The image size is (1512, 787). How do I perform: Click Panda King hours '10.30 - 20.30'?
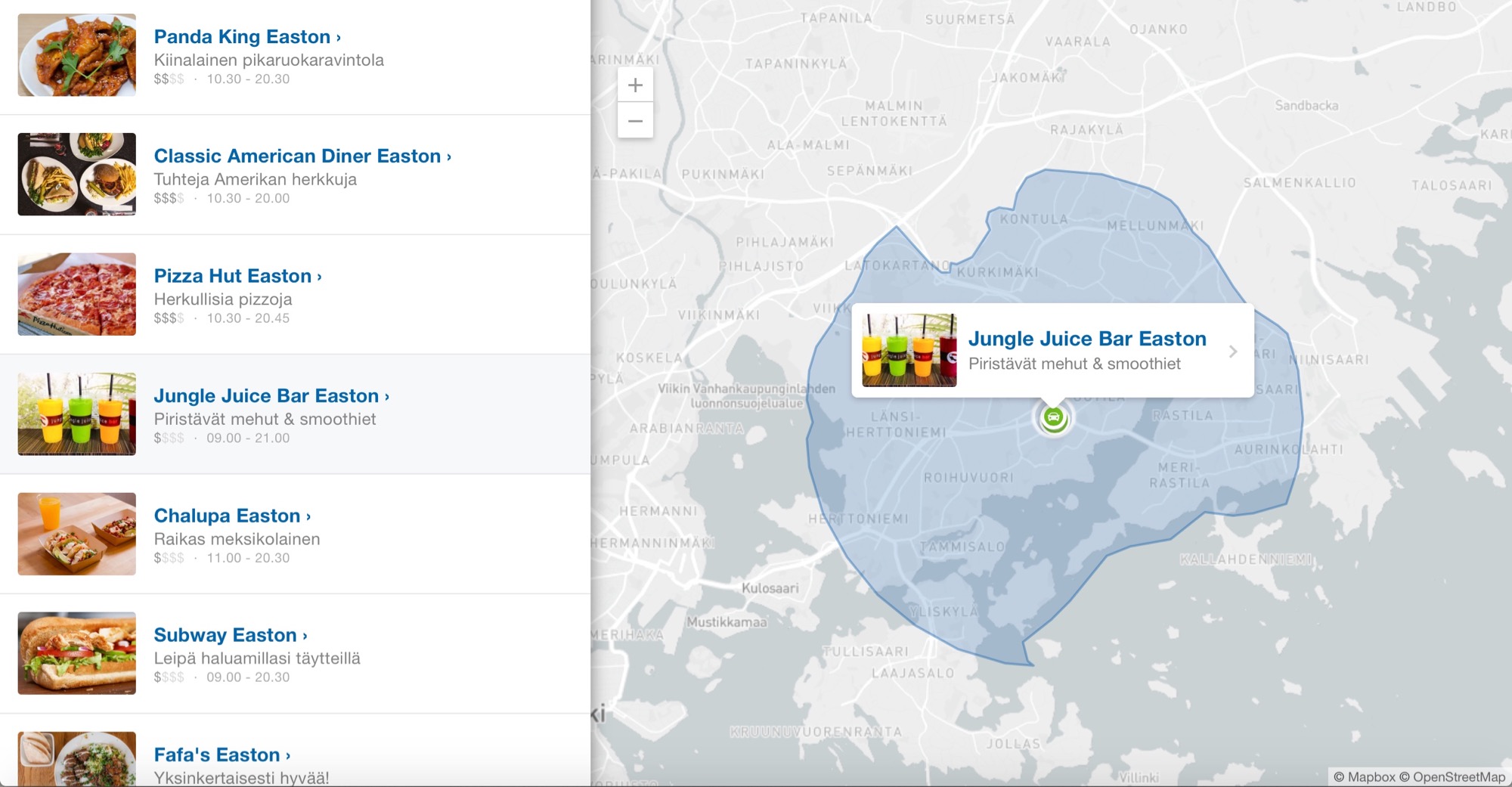pyautogui.click(x=248, y=79)
